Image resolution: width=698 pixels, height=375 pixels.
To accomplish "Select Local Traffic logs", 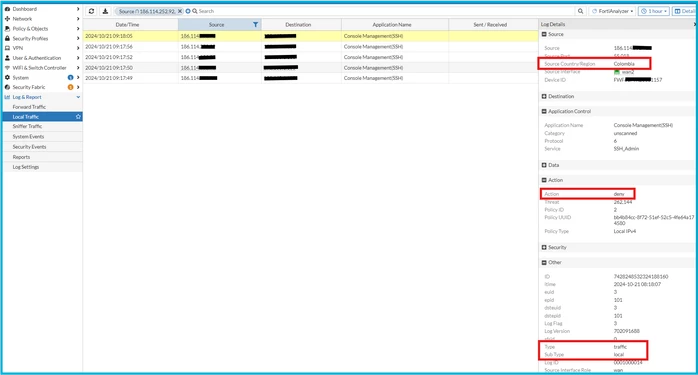I will coord(42,117).
